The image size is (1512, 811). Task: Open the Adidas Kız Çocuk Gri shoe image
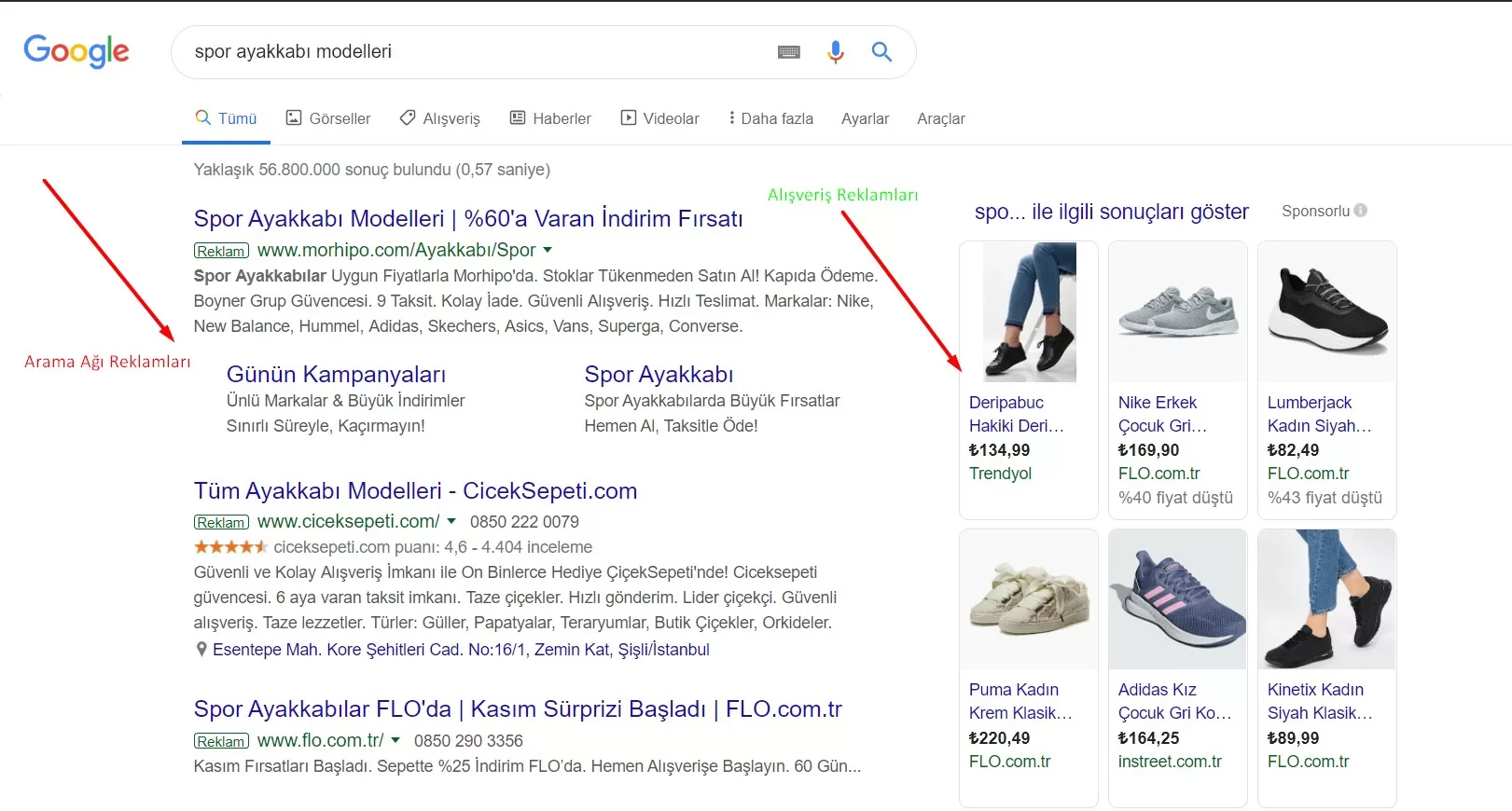pyautogui.click(x=1178, y=599)
